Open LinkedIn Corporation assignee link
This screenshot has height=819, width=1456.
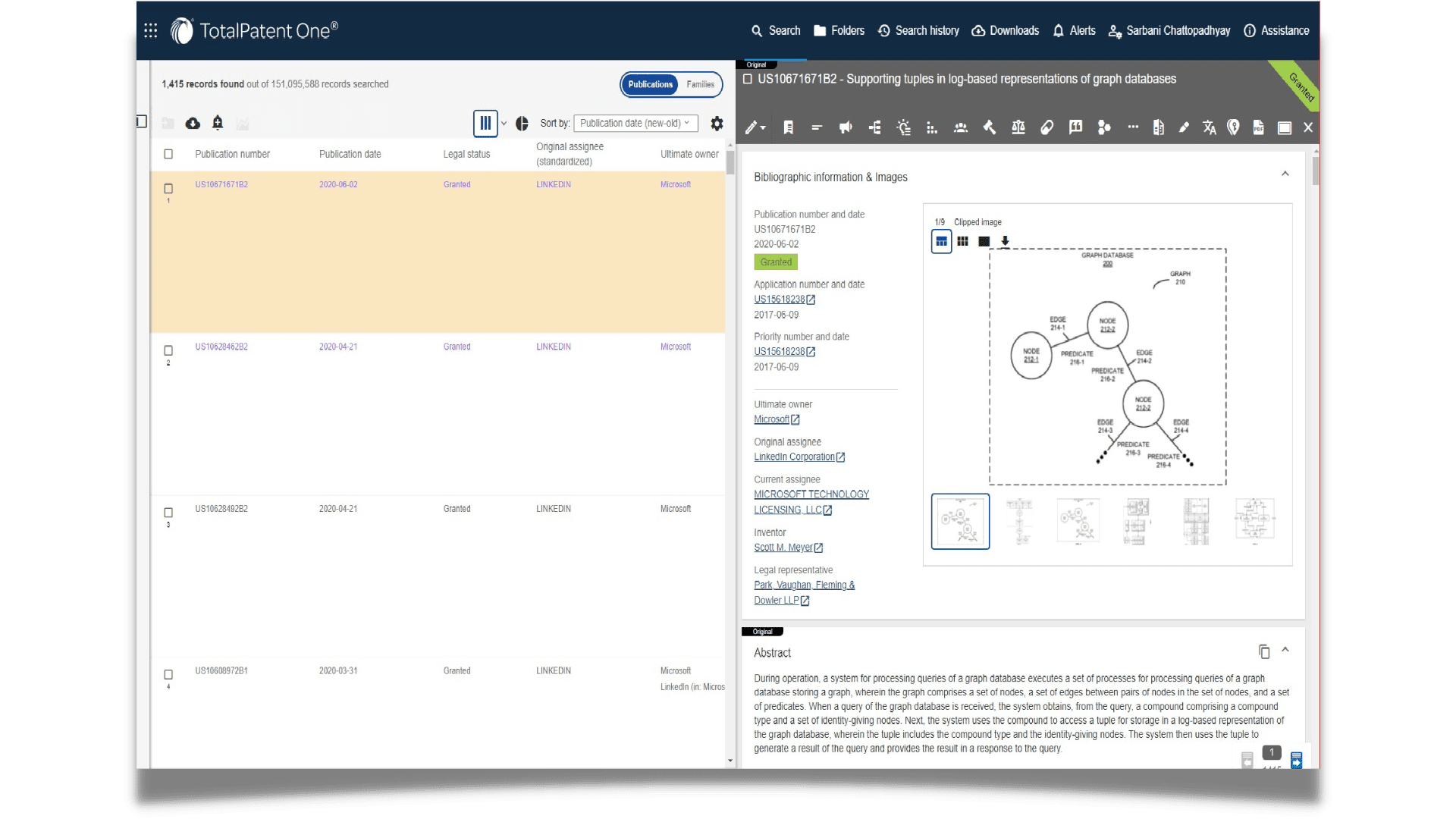coord(799,457)
